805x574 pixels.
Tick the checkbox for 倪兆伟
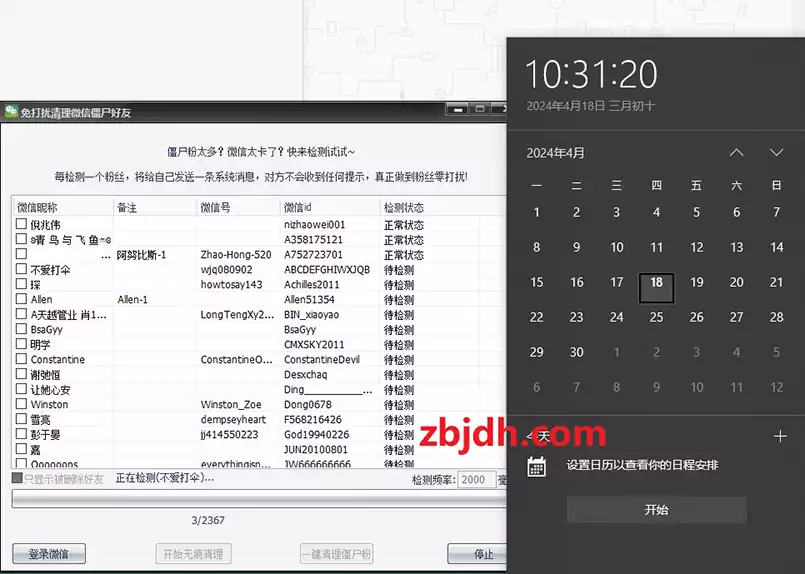coord(21,224)
